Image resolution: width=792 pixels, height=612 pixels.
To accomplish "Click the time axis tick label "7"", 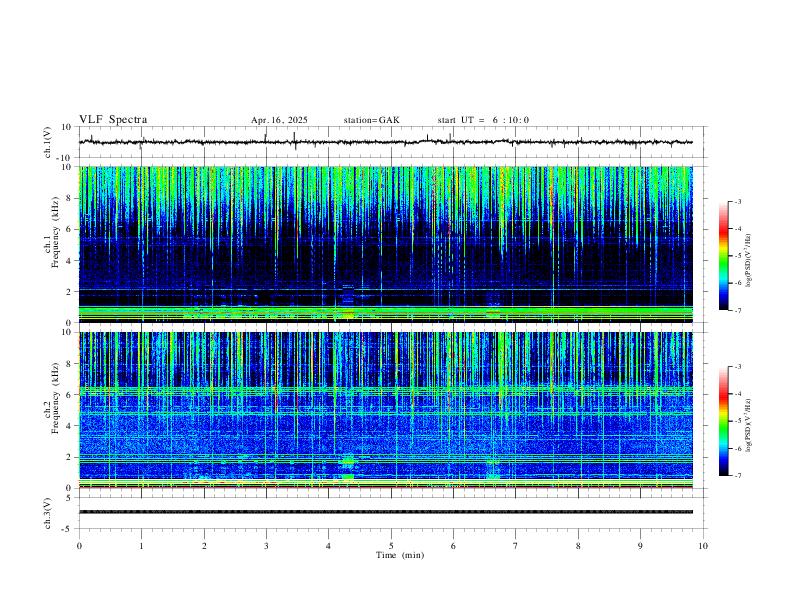I will pyautogui.click(x=515, y=546).
